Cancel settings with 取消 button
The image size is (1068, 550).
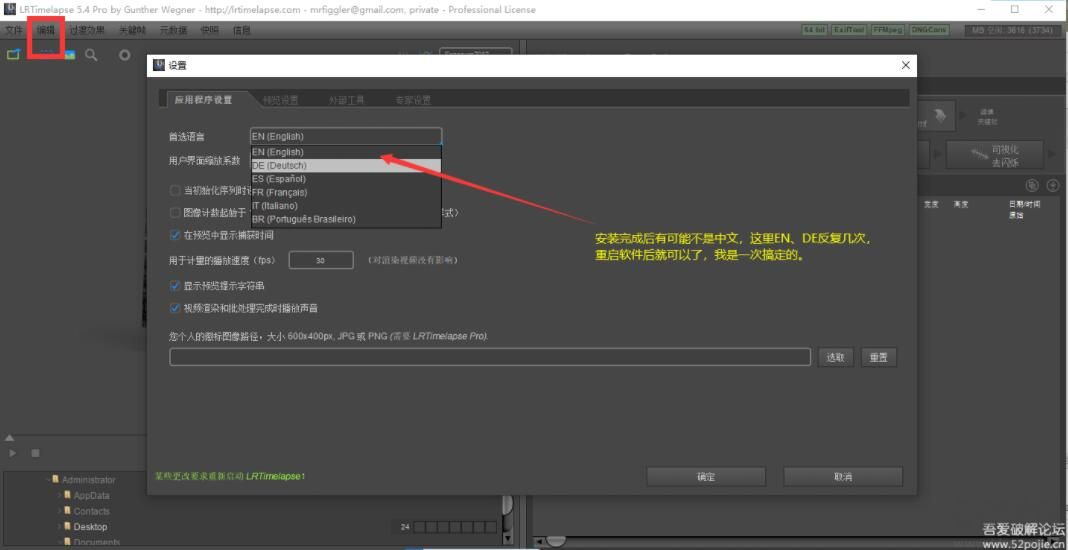843,476
